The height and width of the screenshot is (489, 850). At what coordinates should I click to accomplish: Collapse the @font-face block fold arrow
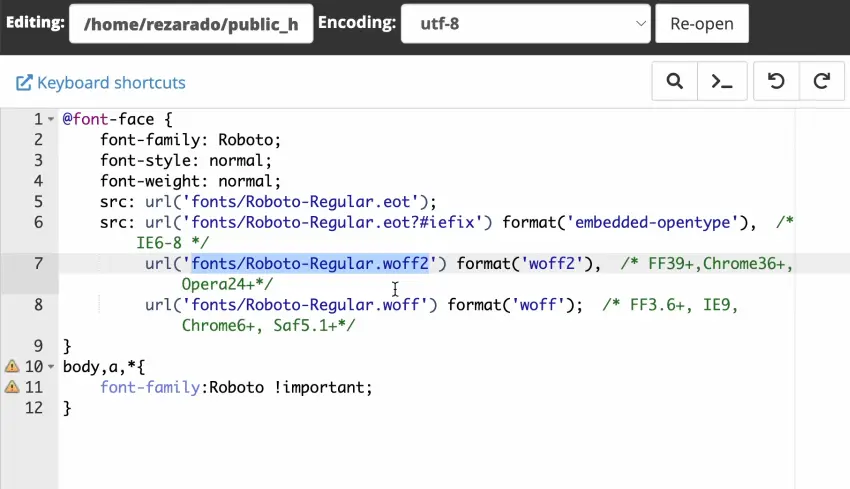pos(51,119)
